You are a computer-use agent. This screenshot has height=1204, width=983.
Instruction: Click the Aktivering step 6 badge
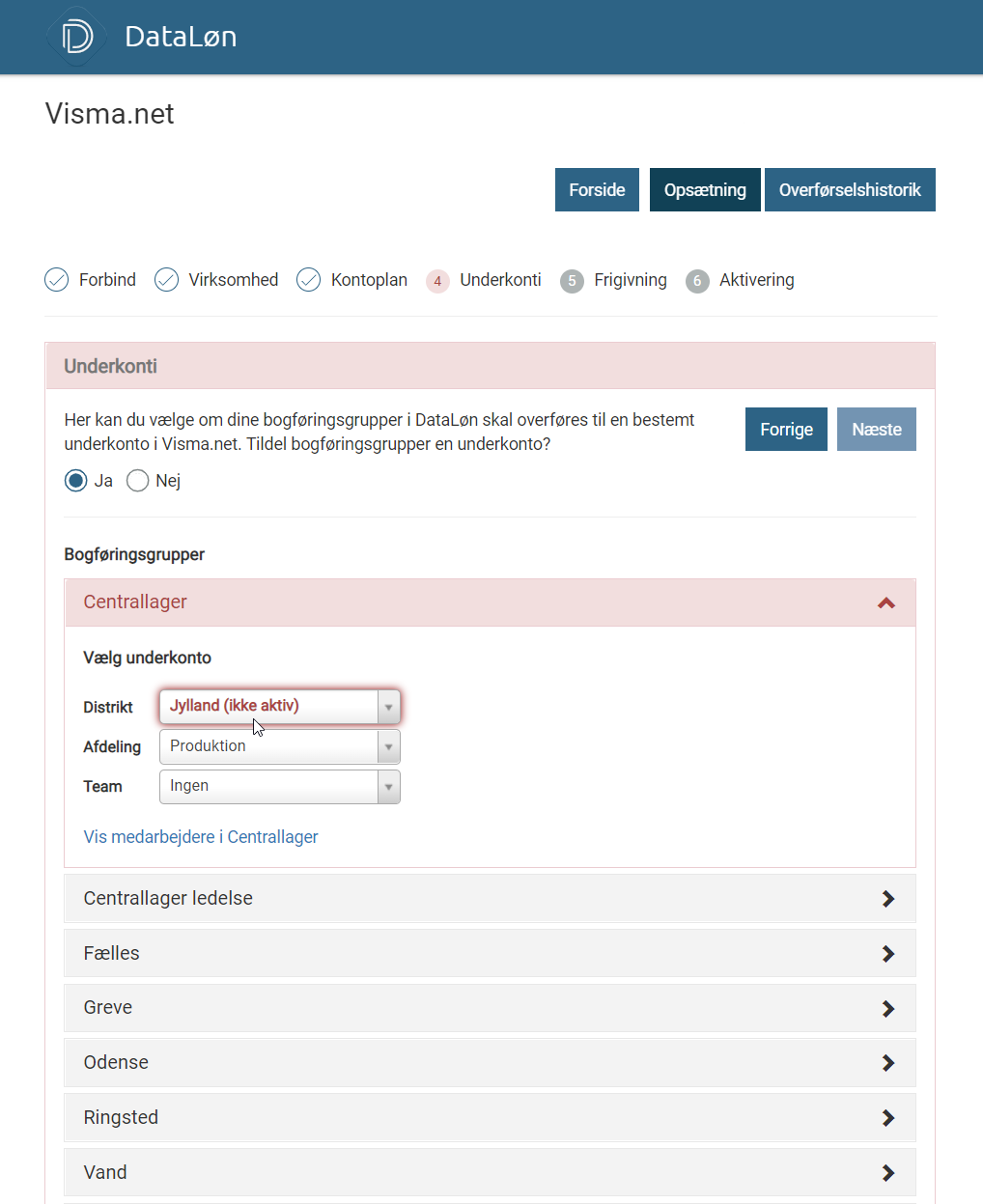[x=697, y=281]
